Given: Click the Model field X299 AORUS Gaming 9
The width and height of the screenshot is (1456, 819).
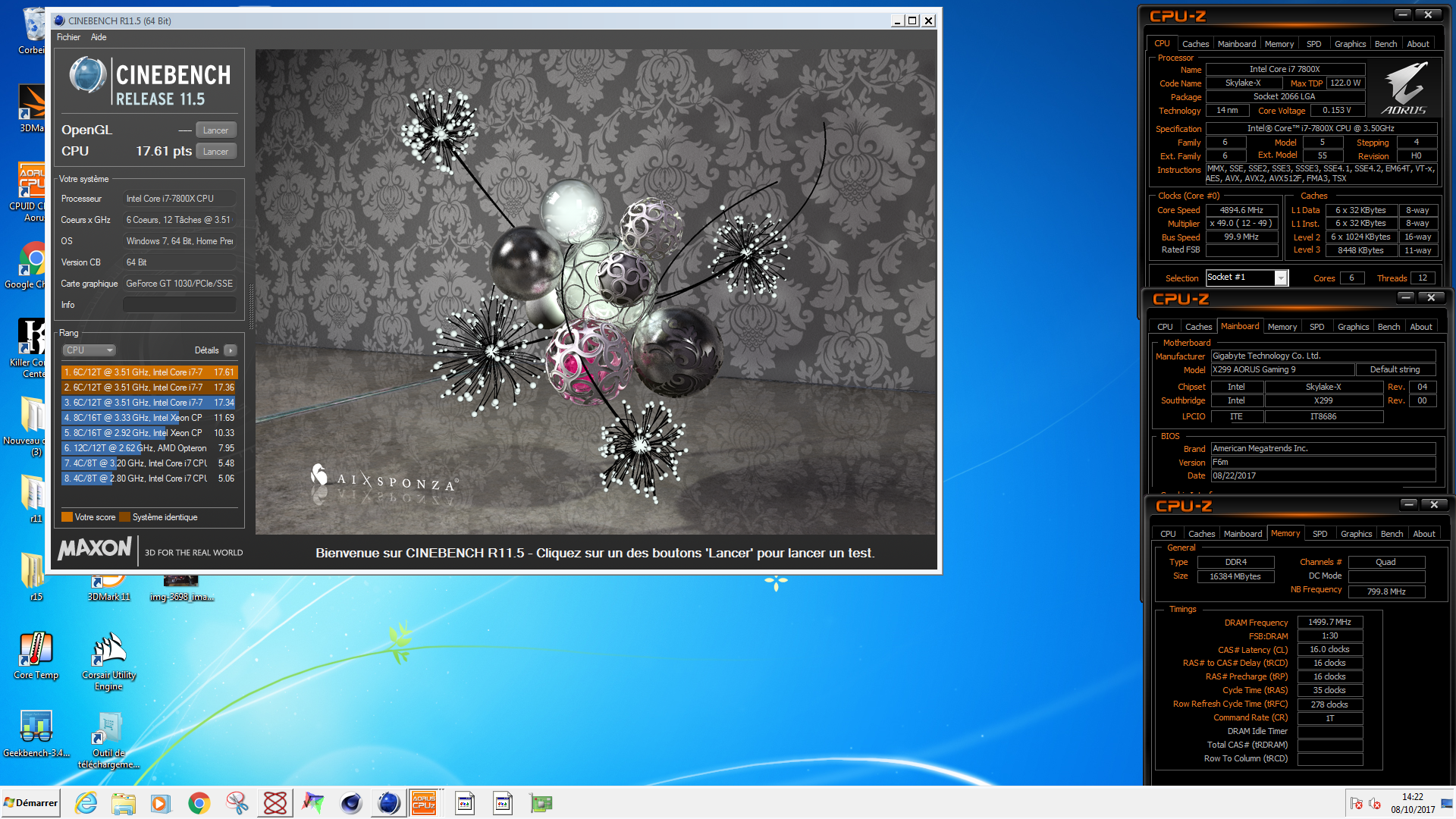Looking at the screenshot, I should click(1282, 370).
